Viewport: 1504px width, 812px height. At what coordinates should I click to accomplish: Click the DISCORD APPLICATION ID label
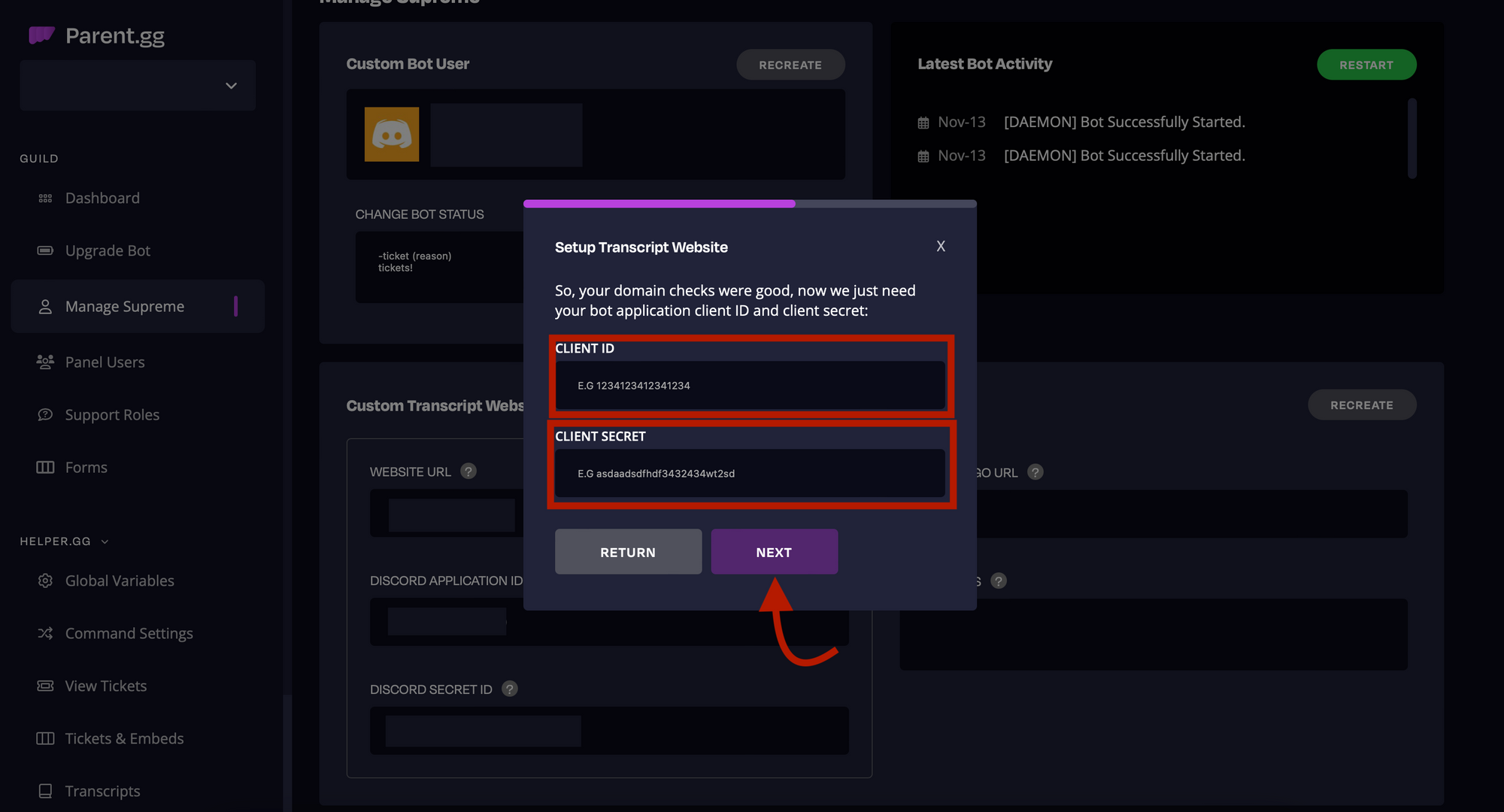pyautogui.click(x=446, y=580)
